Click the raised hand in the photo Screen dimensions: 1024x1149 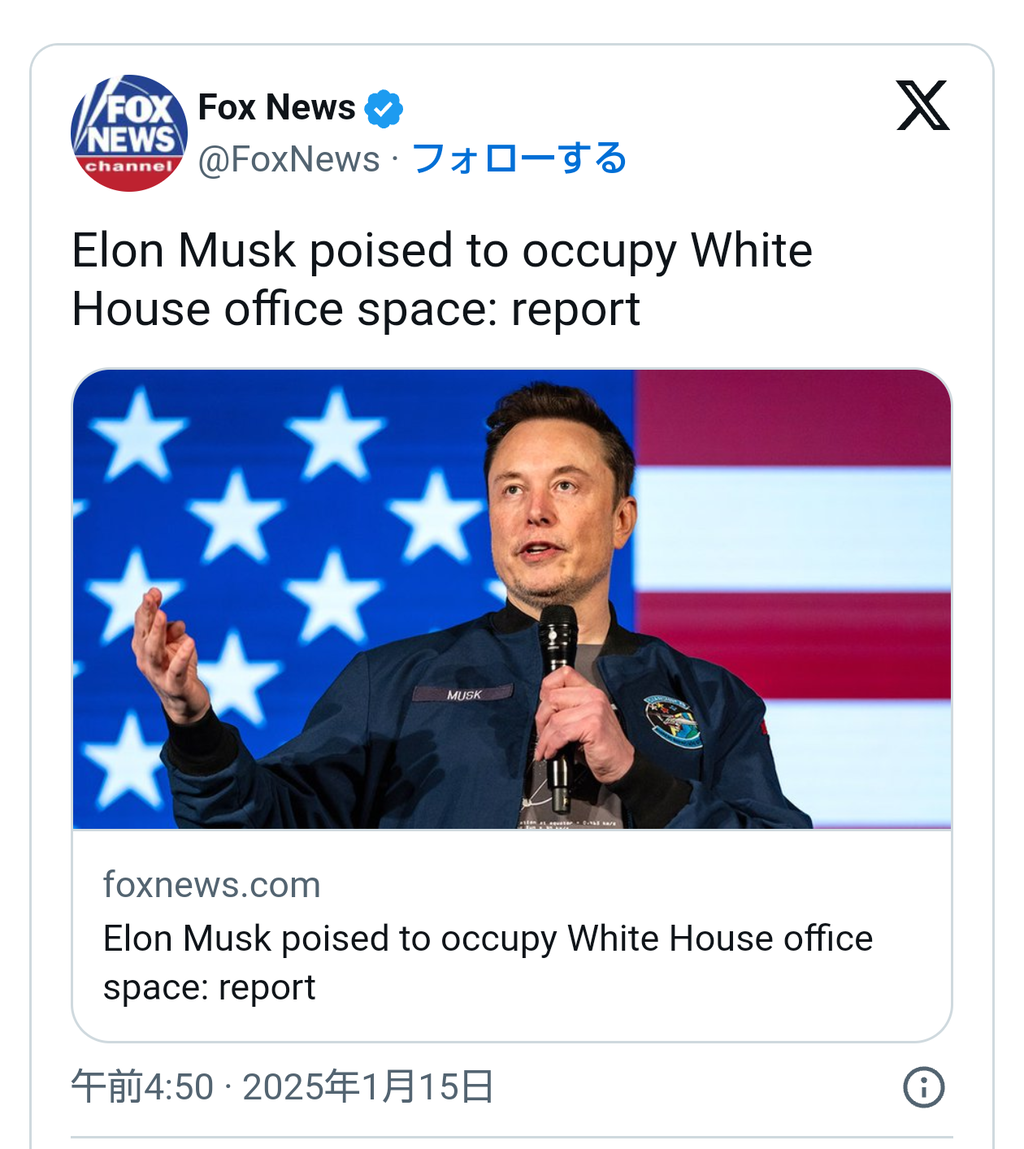pyautogui.click(x=168, y=650)
